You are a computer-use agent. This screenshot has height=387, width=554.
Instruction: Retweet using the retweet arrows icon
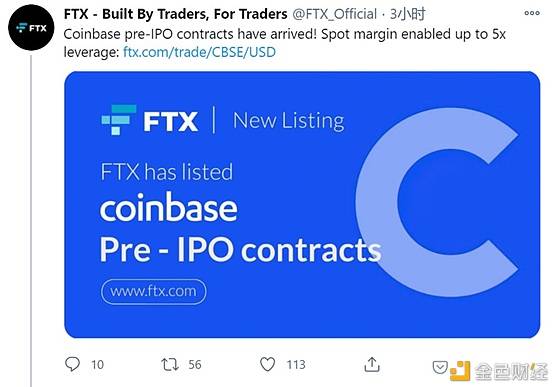[170, 364]
